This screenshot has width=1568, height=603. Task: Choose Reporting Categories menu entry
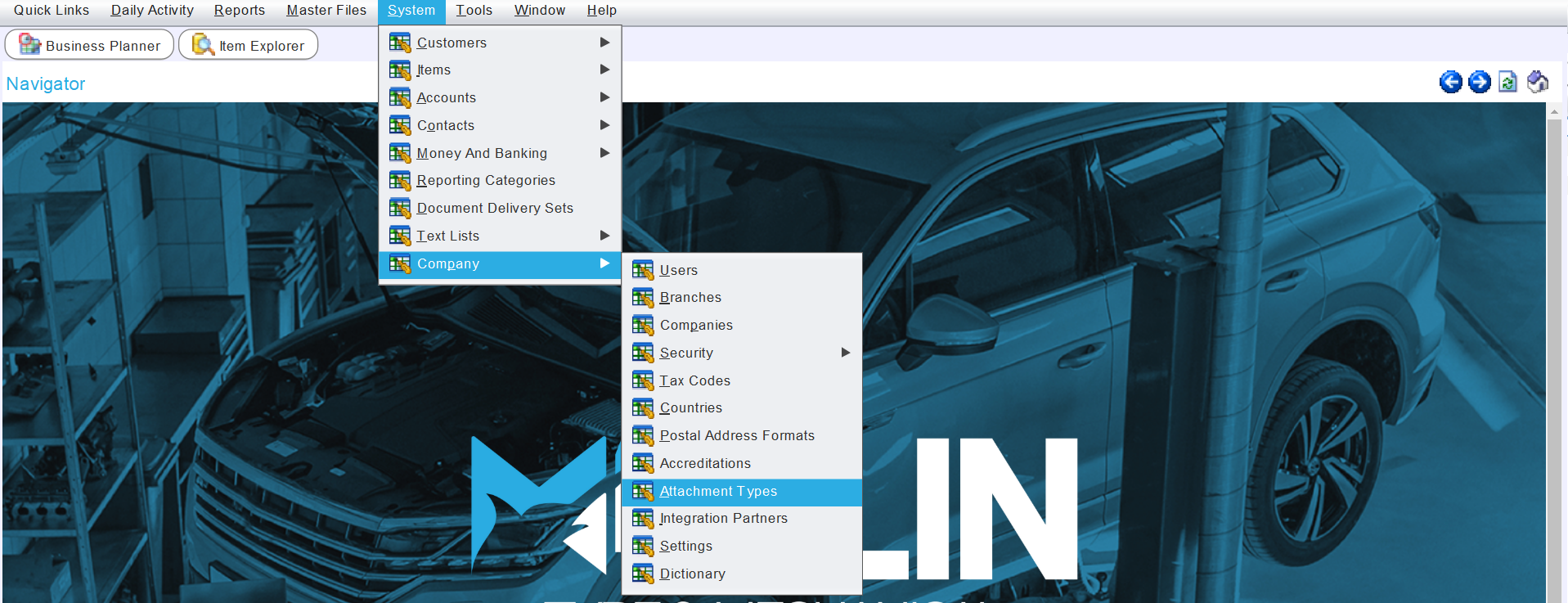point(500,181)
